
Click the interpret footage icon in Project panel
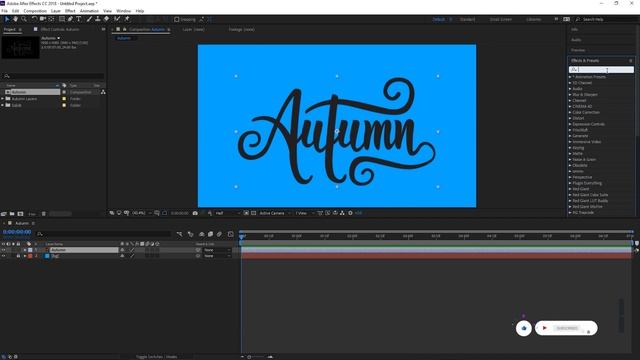tap(4, 213)
